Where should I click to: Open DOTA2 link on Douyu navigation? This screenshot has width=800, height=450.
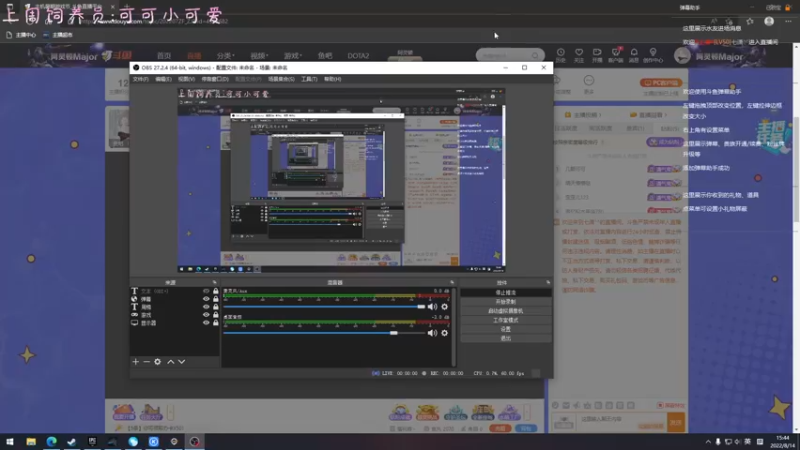point(358,56)
